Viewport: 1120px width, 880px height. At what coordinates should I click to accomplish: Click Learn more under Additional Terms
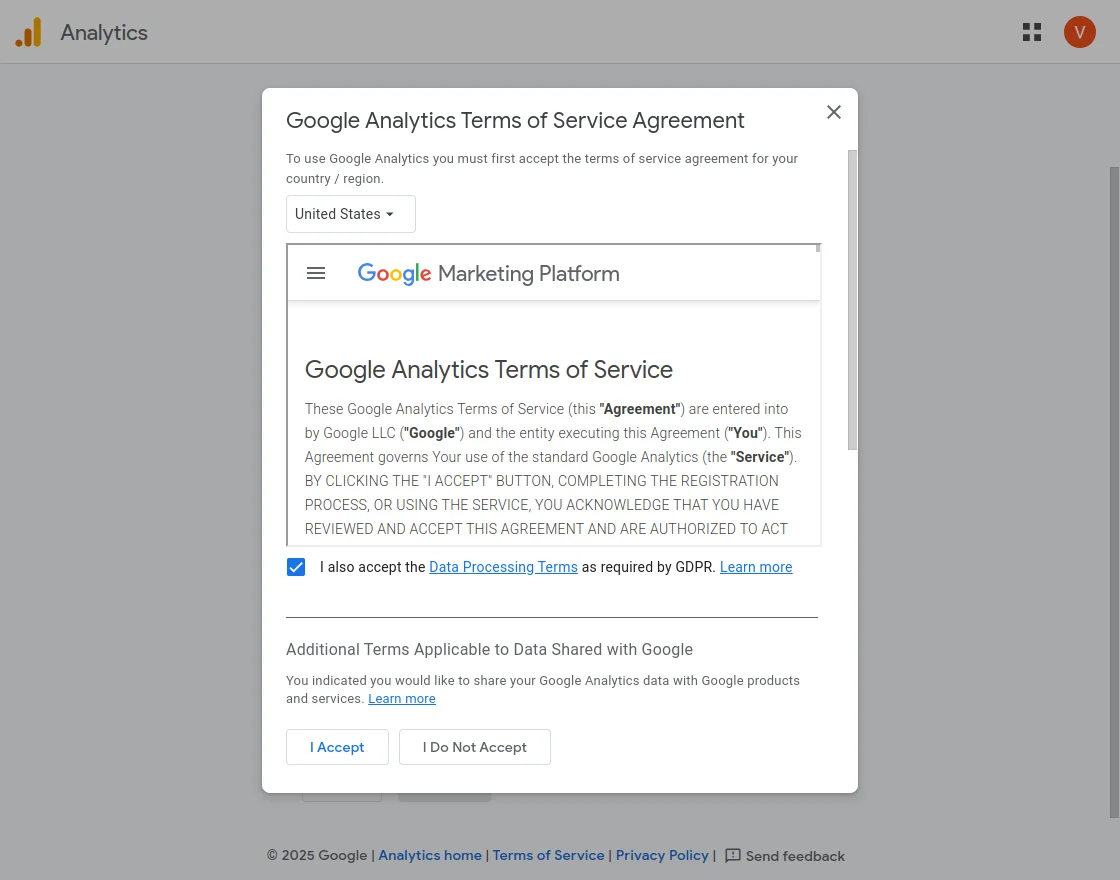click(401, 699)
